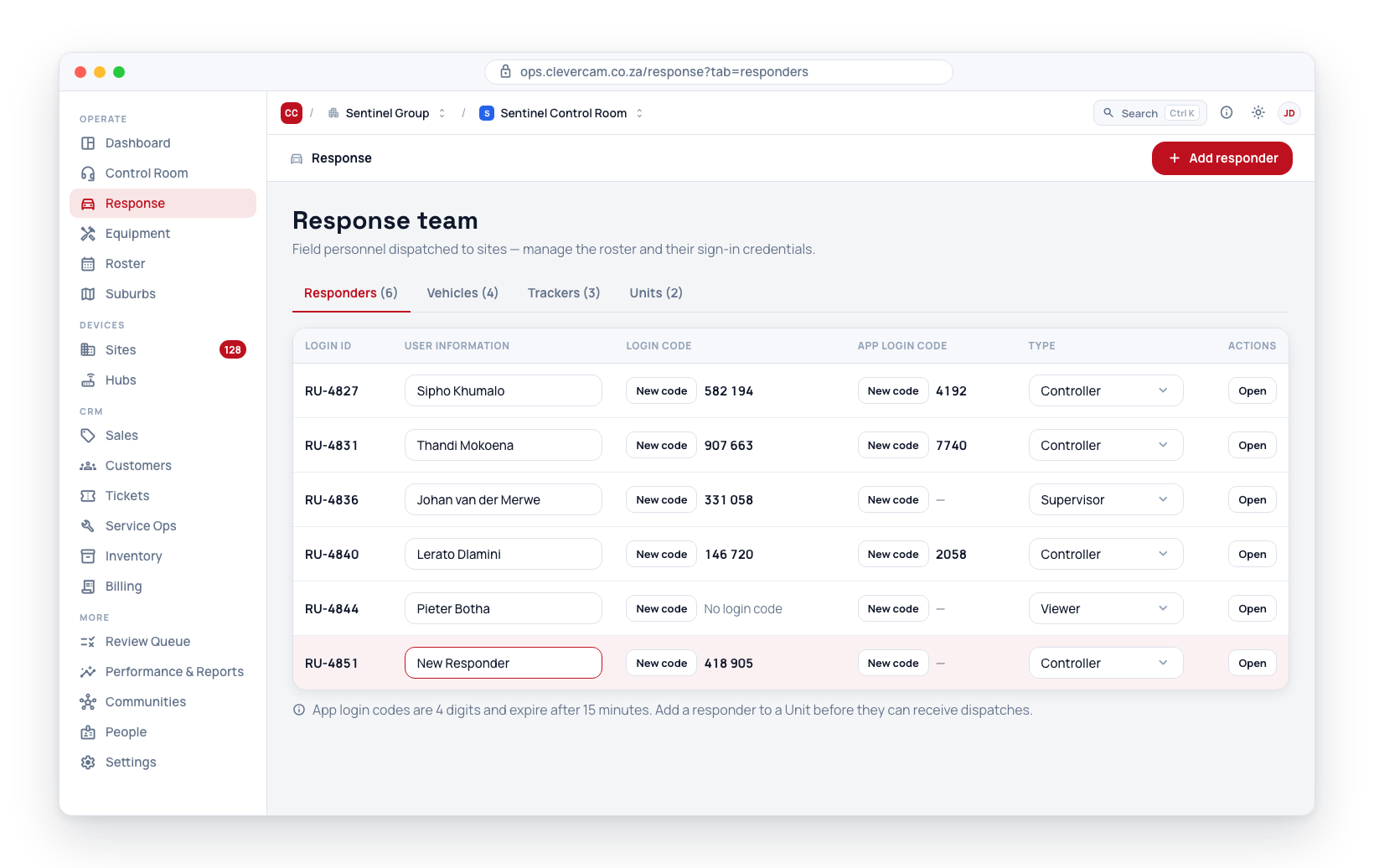Open the Dashboard sidebar icon
Screen dimensions: 1374x868
(88, 143)
